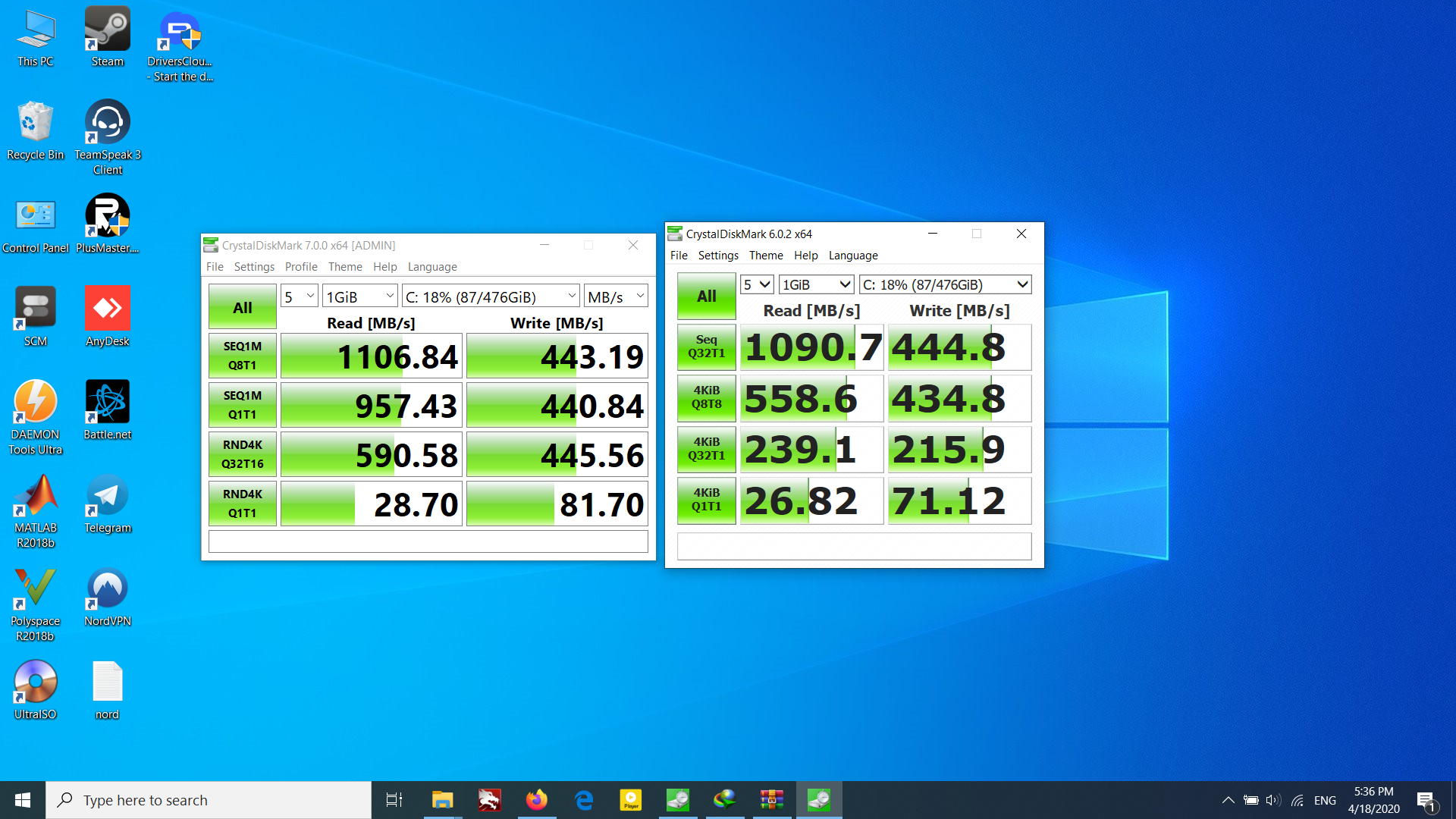
Task: Open Internet Download Manager in taskbar
Action: point(724,800)
